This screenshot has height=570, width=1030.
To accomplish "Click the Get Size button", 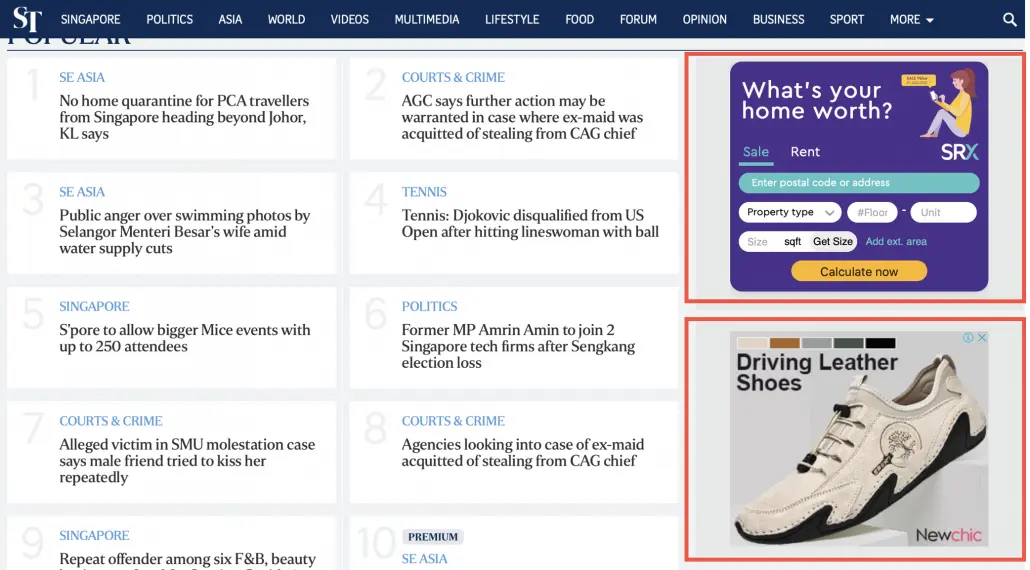I will (x=833, y=242).
